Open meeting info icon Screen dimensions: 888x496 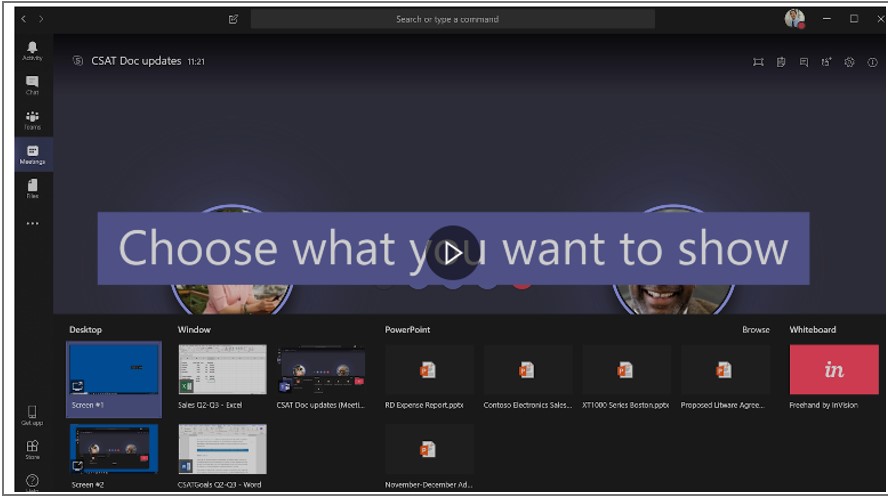point(872,62)
